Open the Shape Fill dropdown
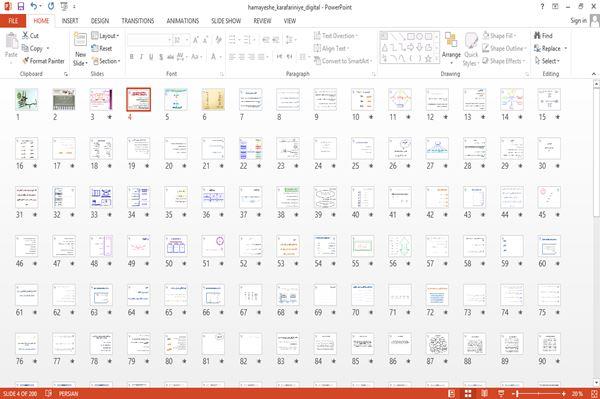 [499, 36]
